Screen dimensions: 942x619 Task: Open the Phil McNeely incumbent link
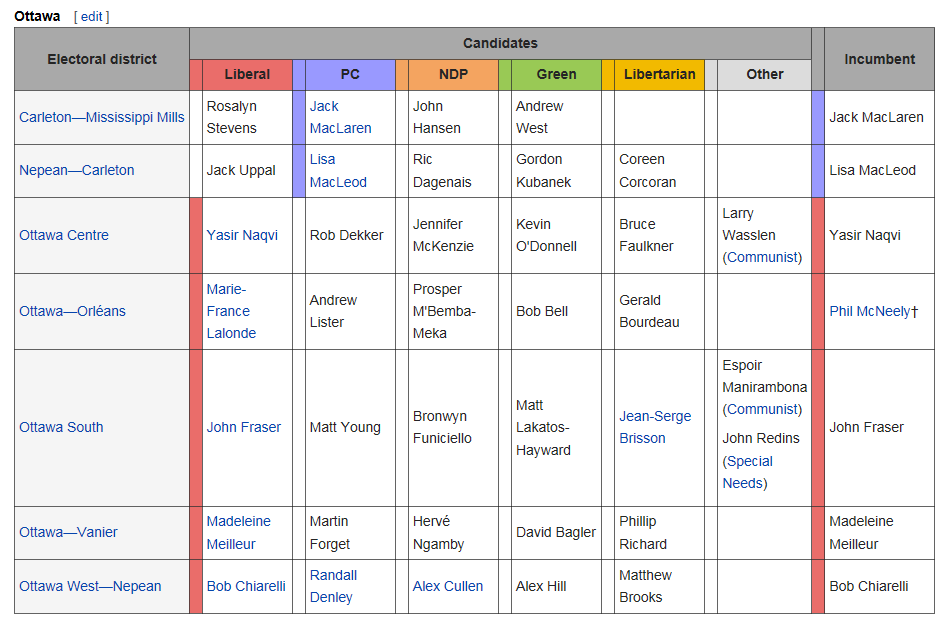point(869,311)
